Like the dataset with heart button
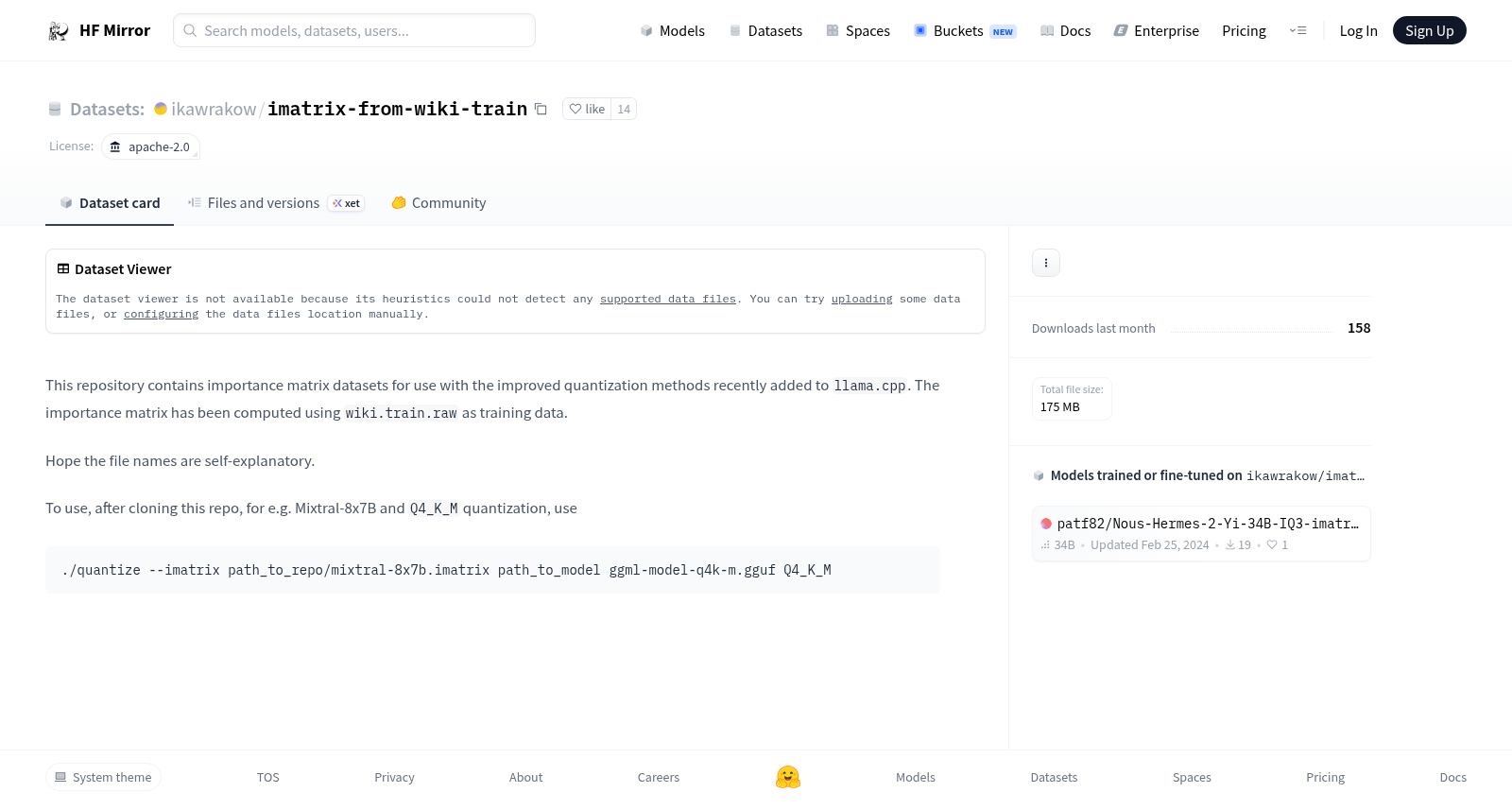 (587, 109)
